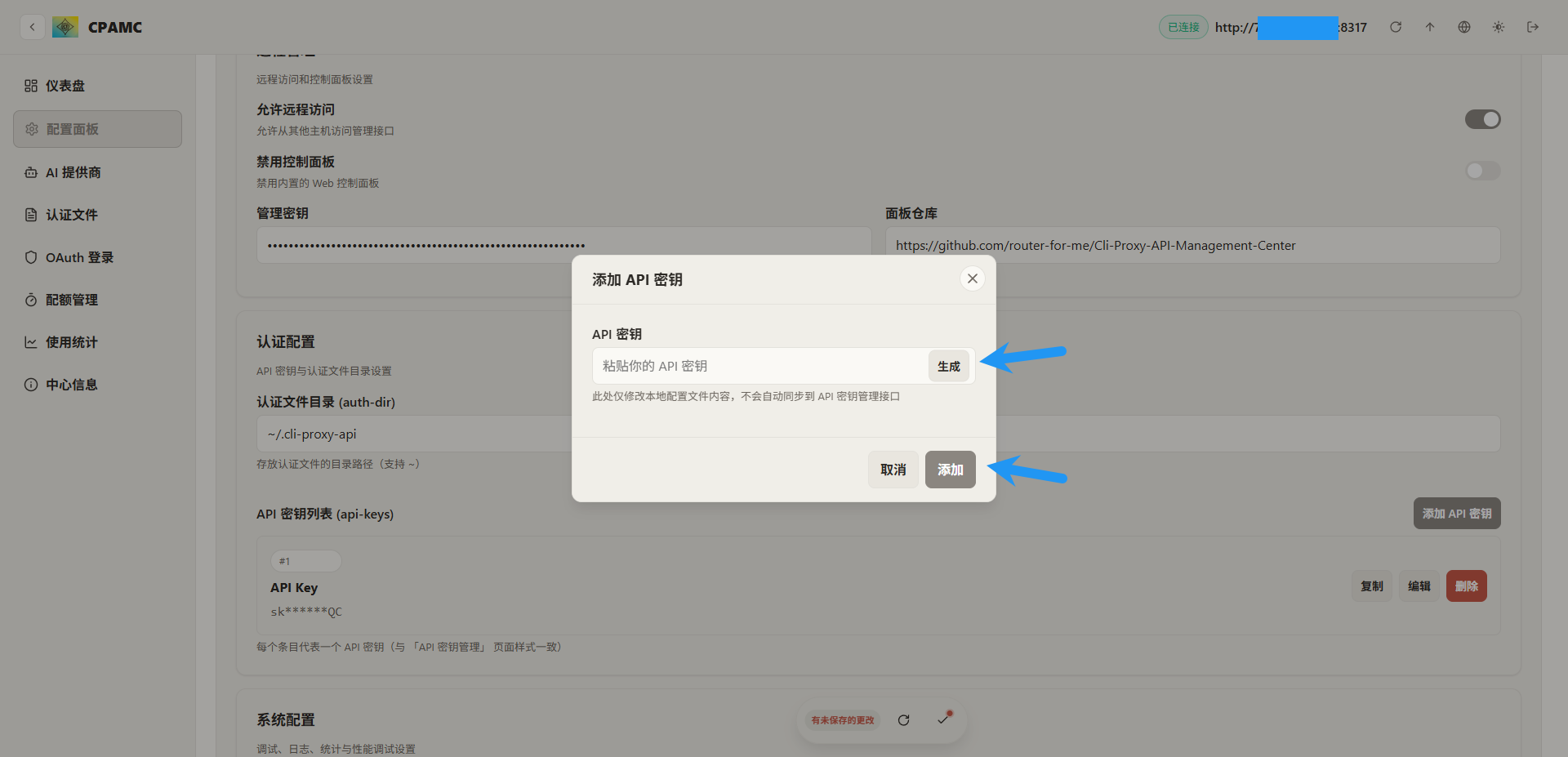Click the refresh icon in top bar
This screenshot has width=1568, height=757.
(x=1396, y=27)
